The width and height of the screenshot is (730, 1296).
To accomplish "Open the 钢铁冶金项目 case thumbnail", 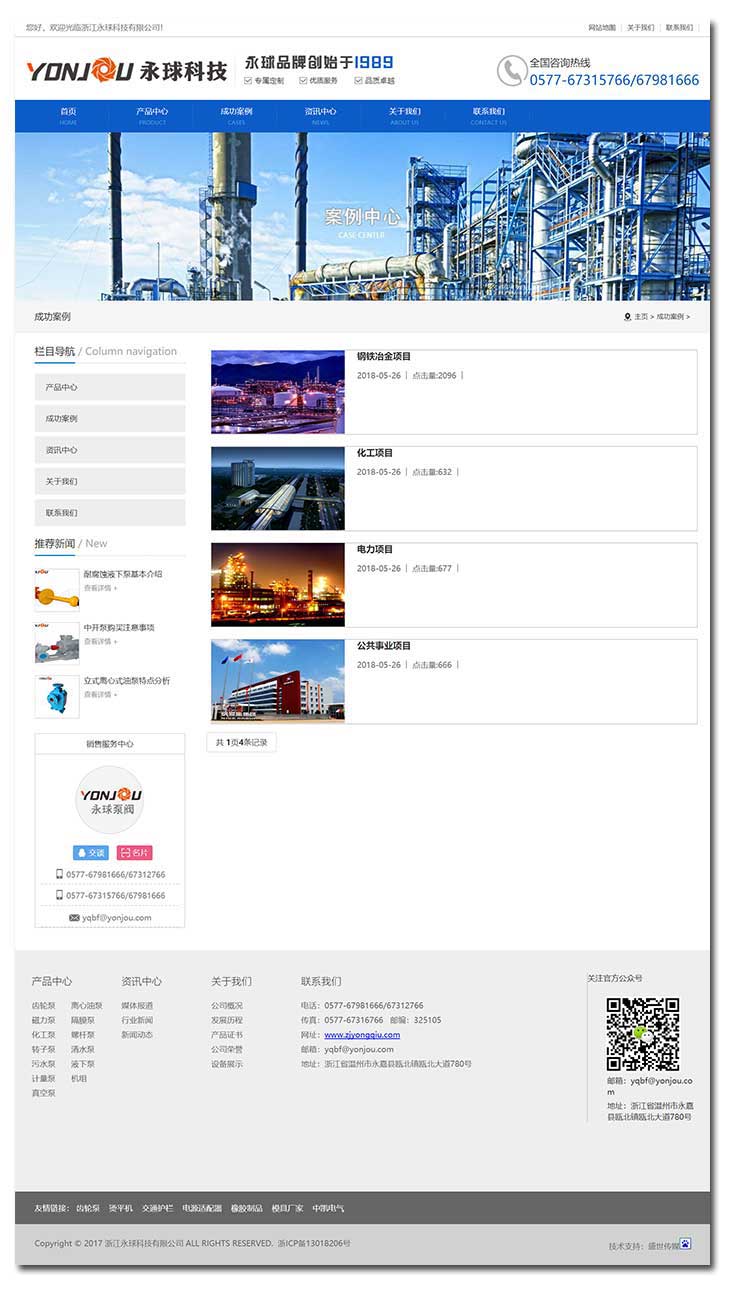I will click(278, 391).
